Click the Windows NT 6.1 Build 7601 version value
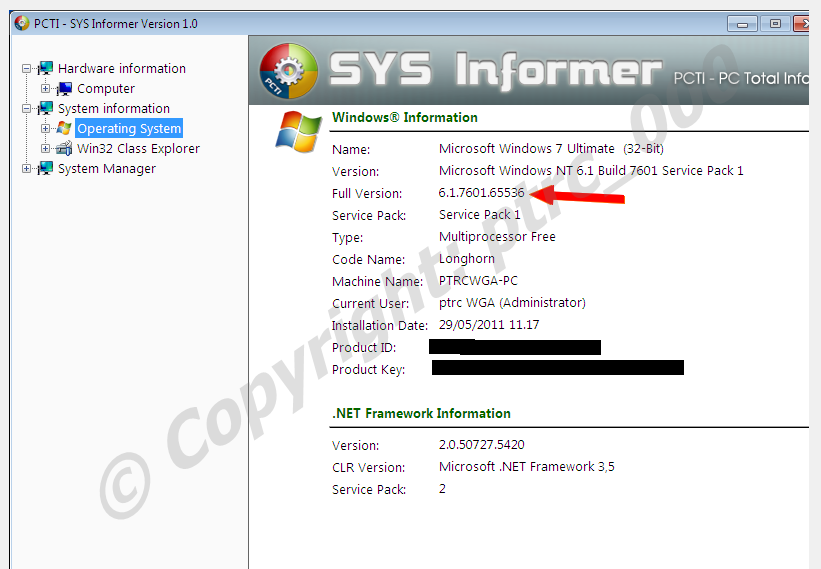Screen dimensions: 821x569 point(591,171)
